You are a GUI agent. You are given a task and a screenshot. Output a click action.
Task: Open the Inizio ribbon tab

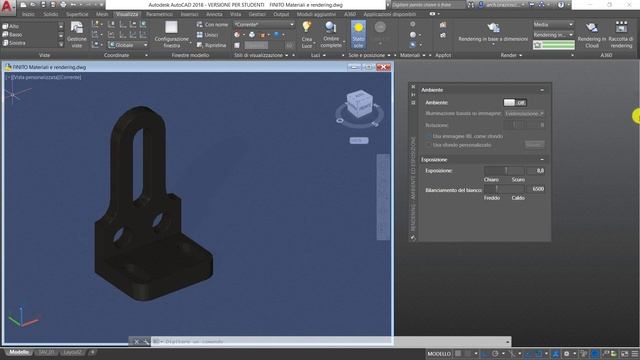(x=29, y=14)
